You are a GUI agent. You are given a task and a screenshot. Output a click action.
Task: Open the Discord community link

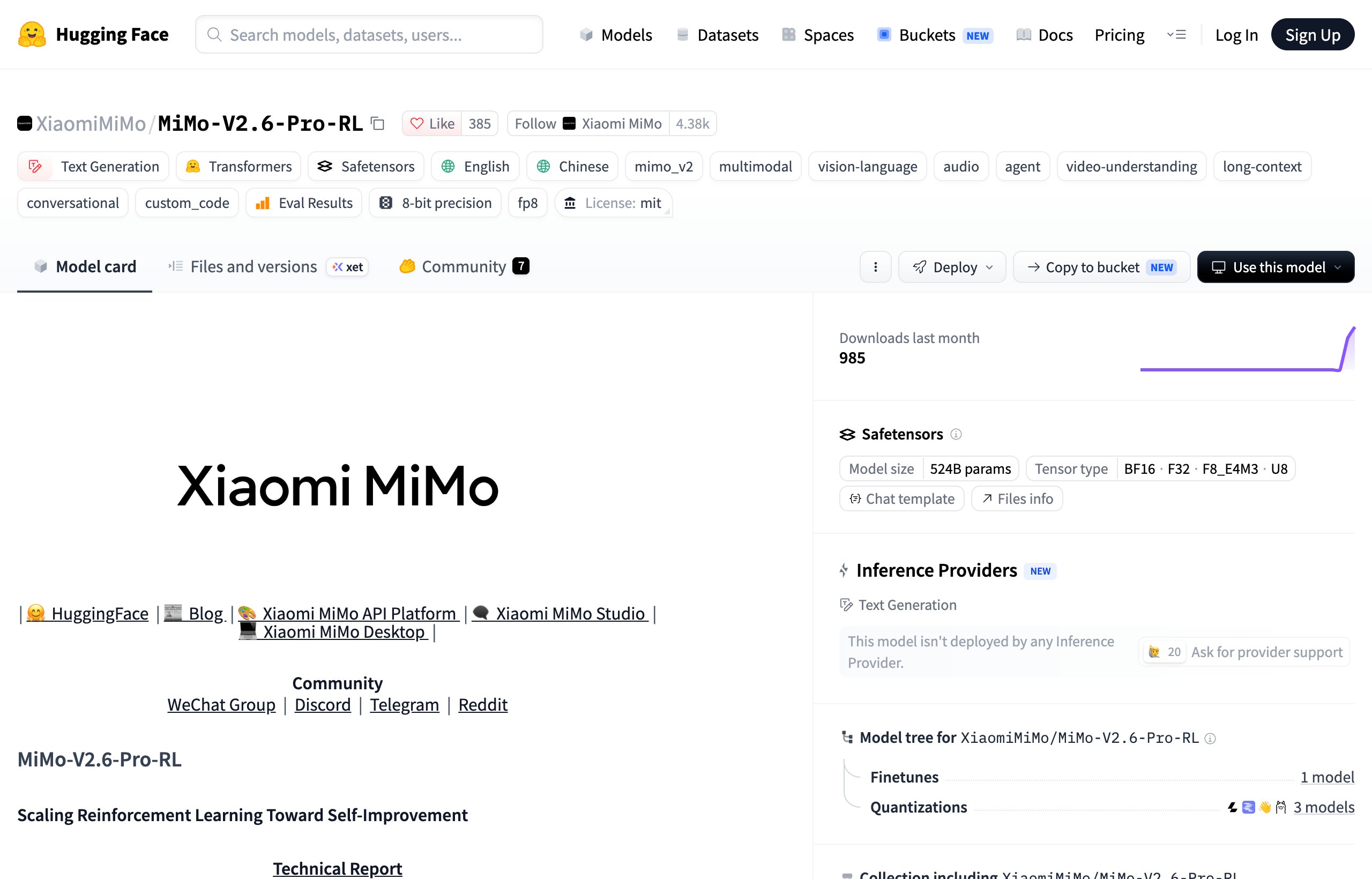click(x=323, y=705)
